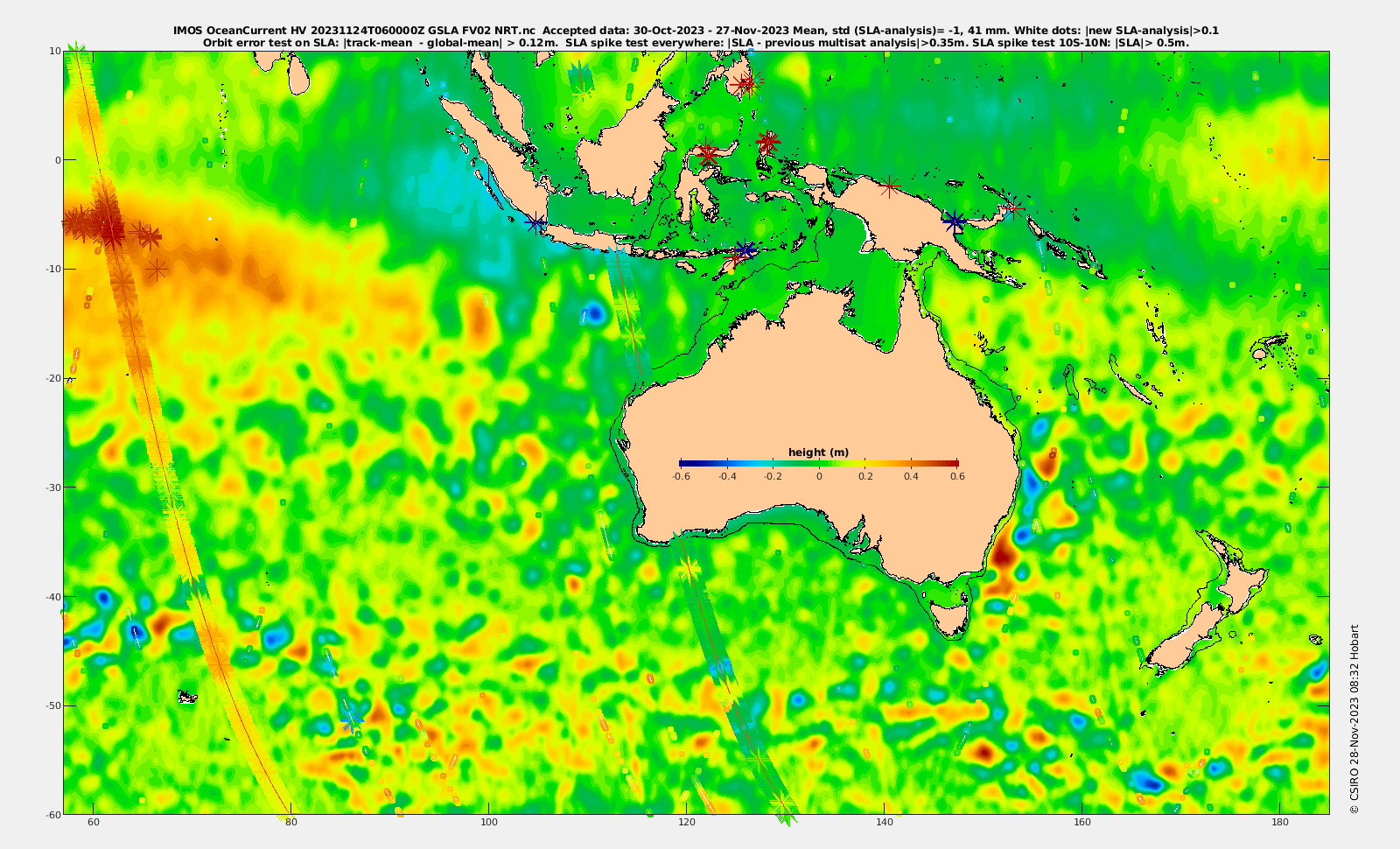Click the 'height (m)' colorbar label

[x=818, y=453]
